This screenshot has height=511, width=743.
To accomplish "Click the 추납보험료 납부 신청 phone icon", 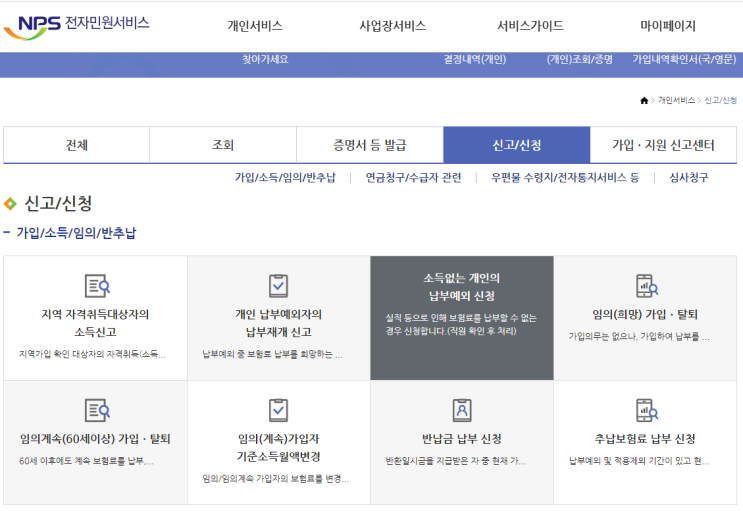I will (x=646, y=410).
